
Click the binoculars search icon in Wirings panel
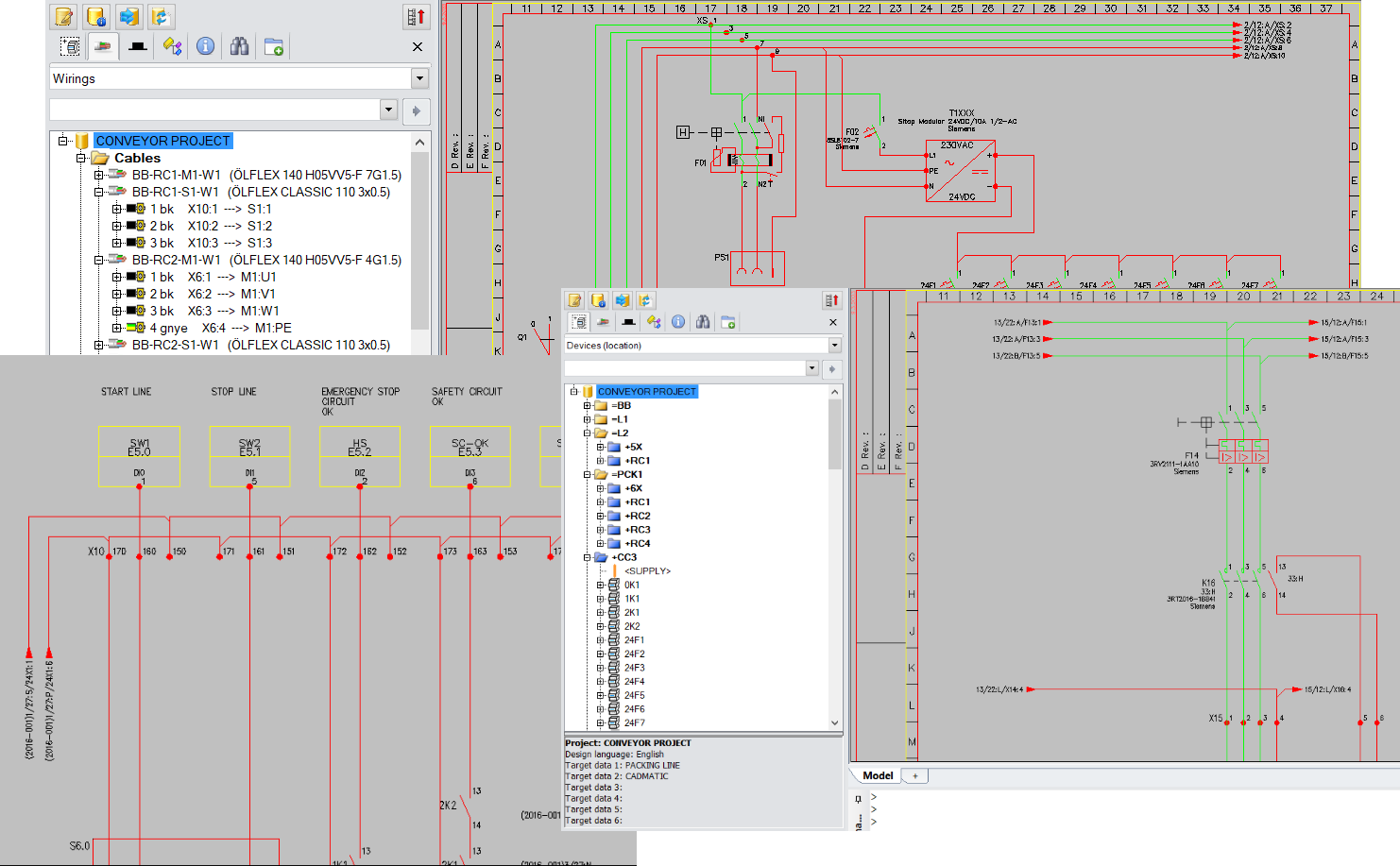pyautogui.click(x=239, y=46)
